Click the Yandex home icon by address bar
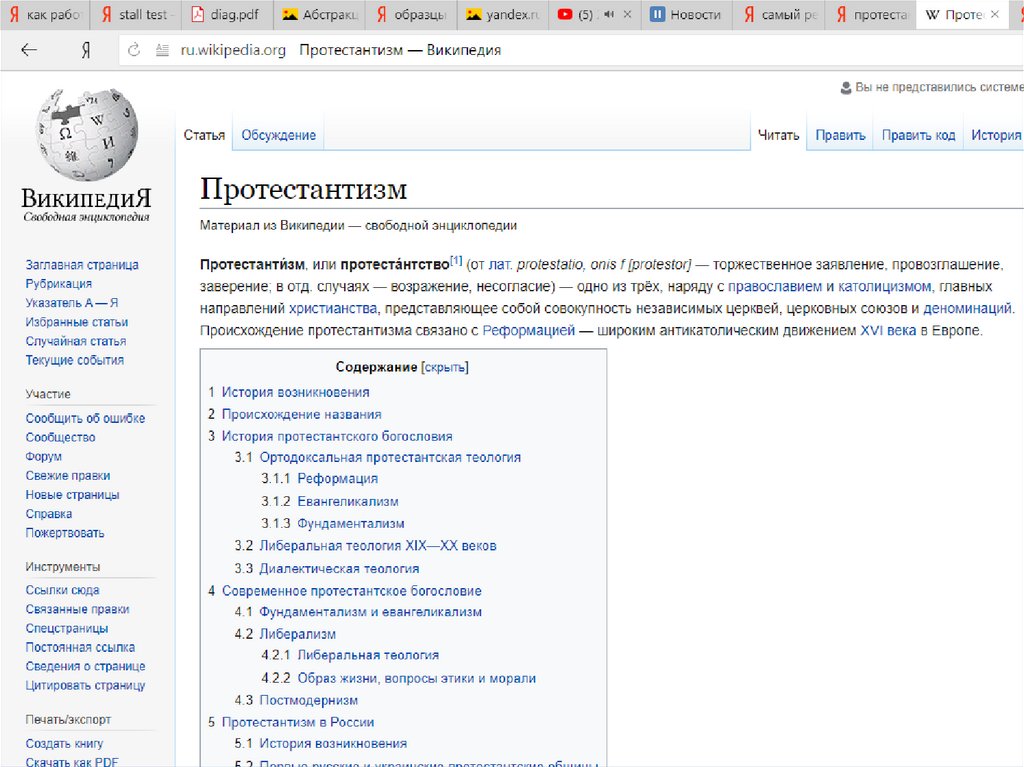The height and width of the screenshot is (767, 1024). (86, 51)
